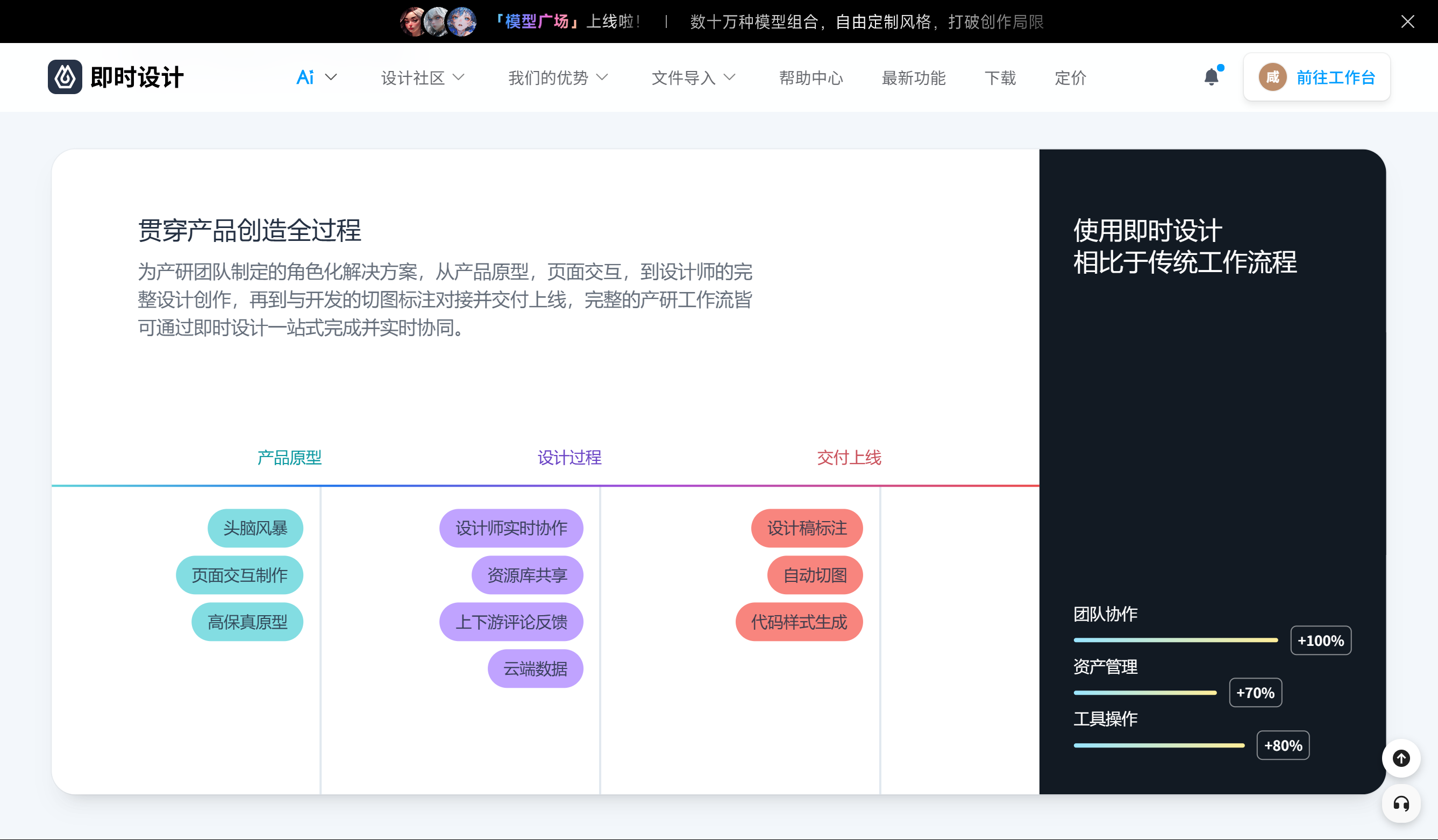Select the 产品原型 tab
This screenshot has height=840, width=1438.
tap(289, 457)
